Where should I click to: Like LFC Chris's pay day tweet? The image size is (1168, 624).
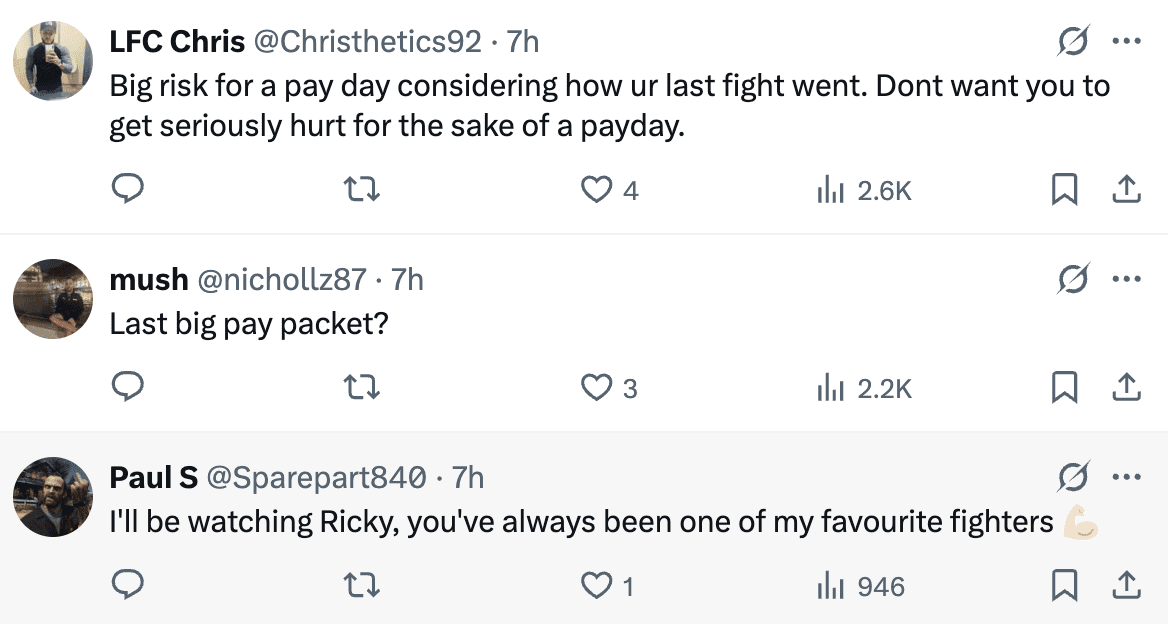pos(597,189)
